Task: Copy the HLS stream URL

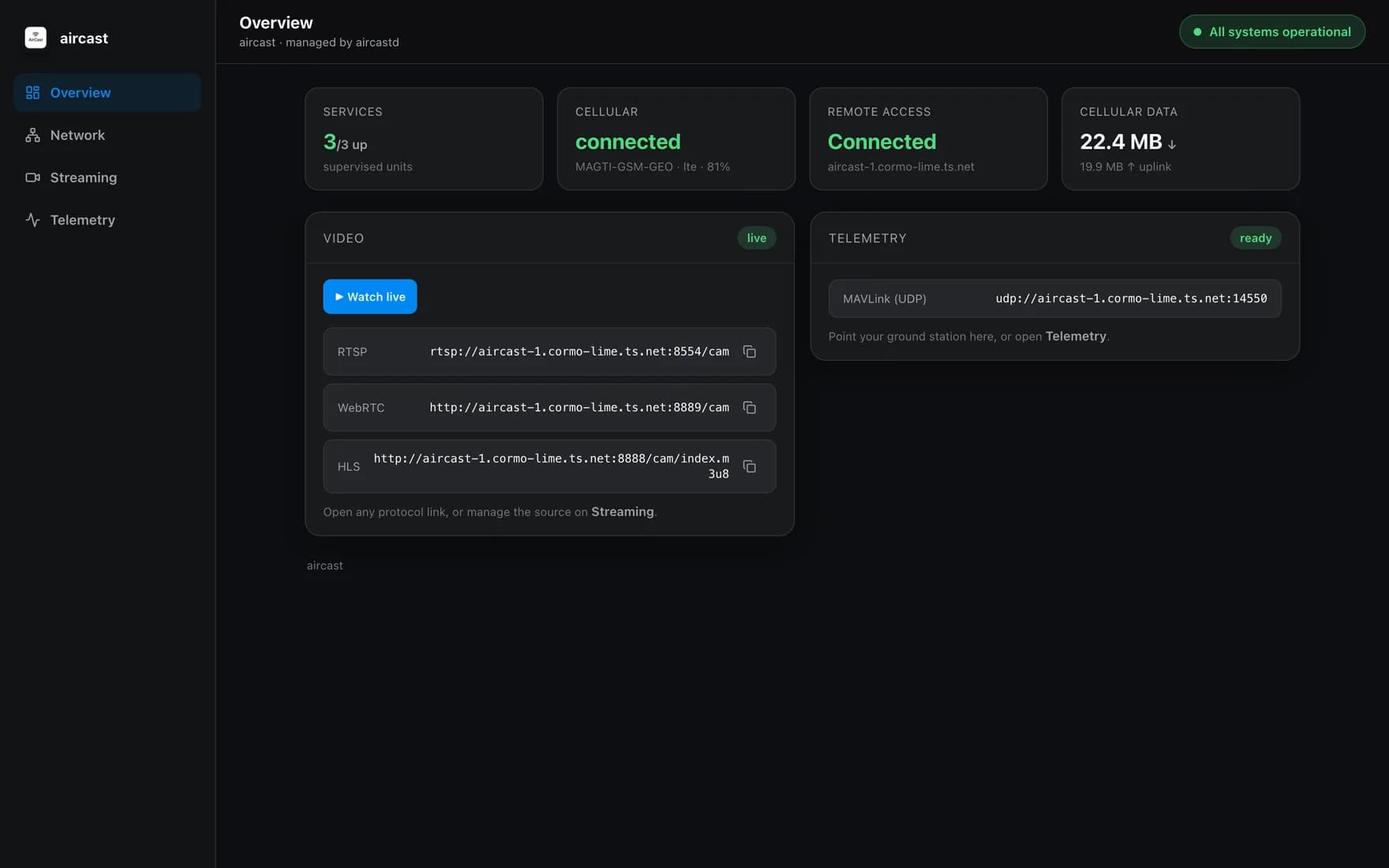Action: (750, 466)
